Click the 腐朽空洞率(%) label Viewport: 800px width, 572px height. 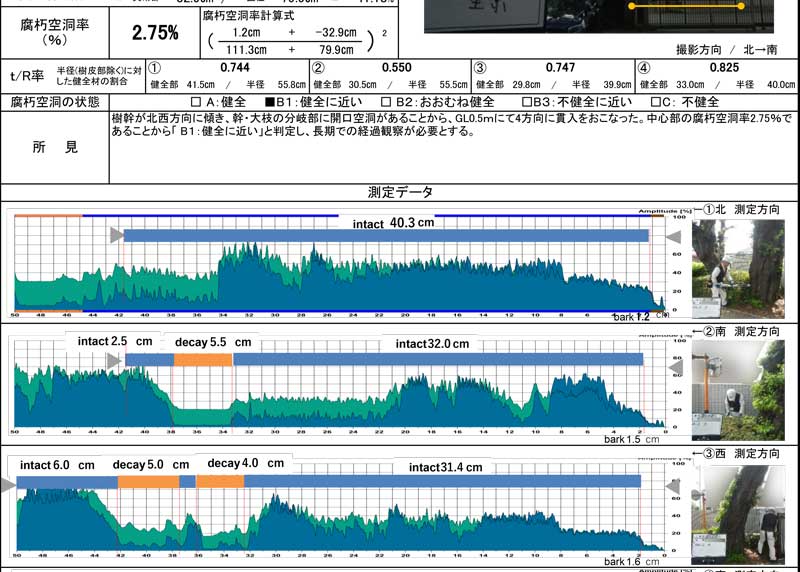(55, 32)
